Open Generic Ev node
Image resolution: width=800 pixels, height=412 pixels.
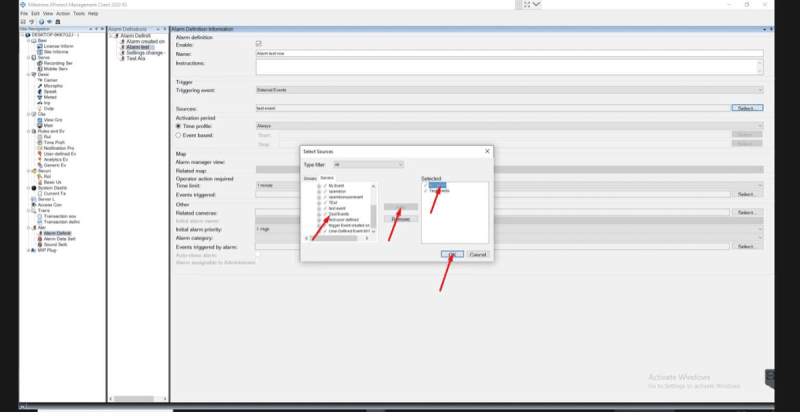point(55,165)
